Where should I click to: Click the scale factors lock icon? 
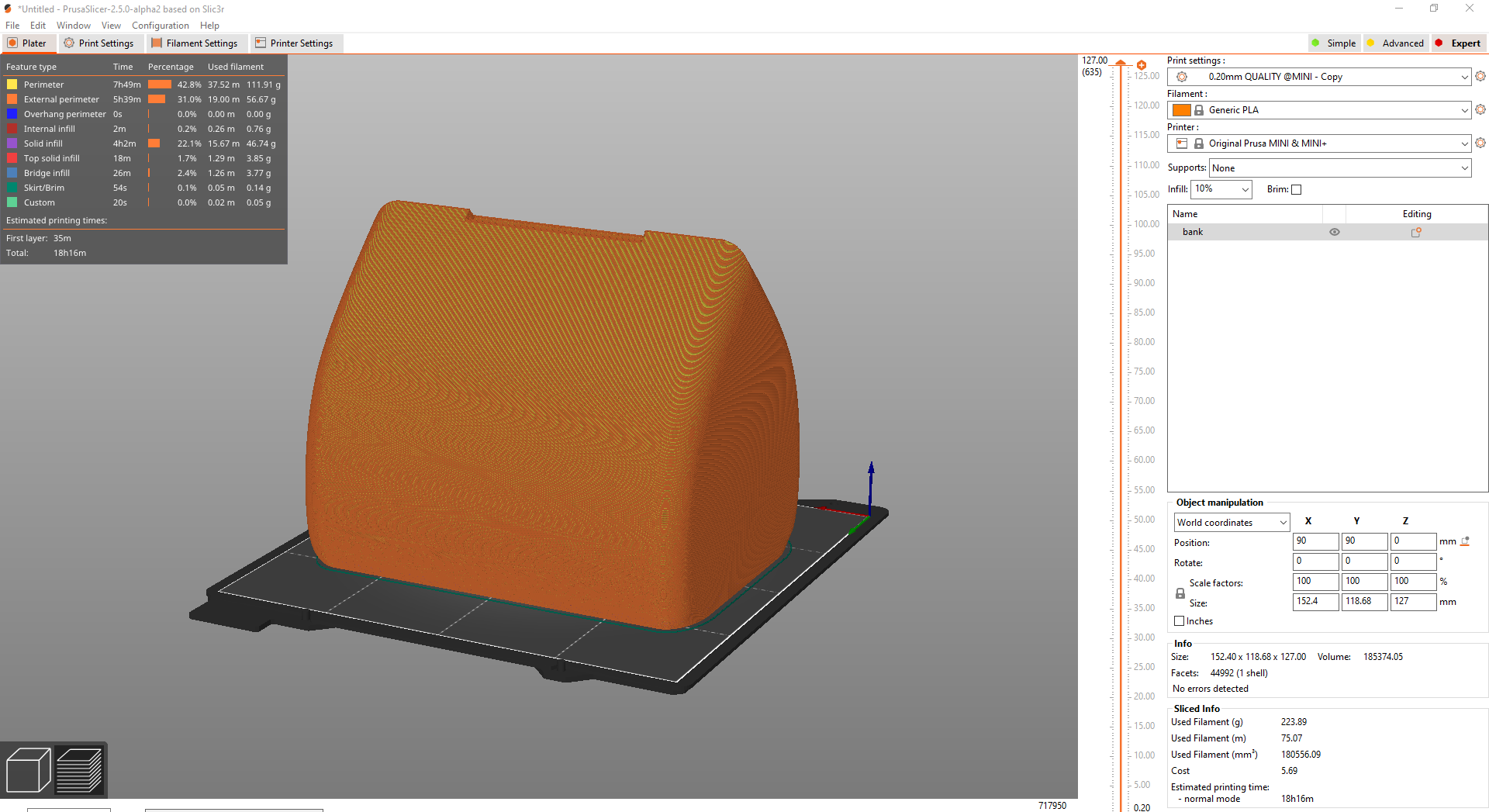point(1180,593)
